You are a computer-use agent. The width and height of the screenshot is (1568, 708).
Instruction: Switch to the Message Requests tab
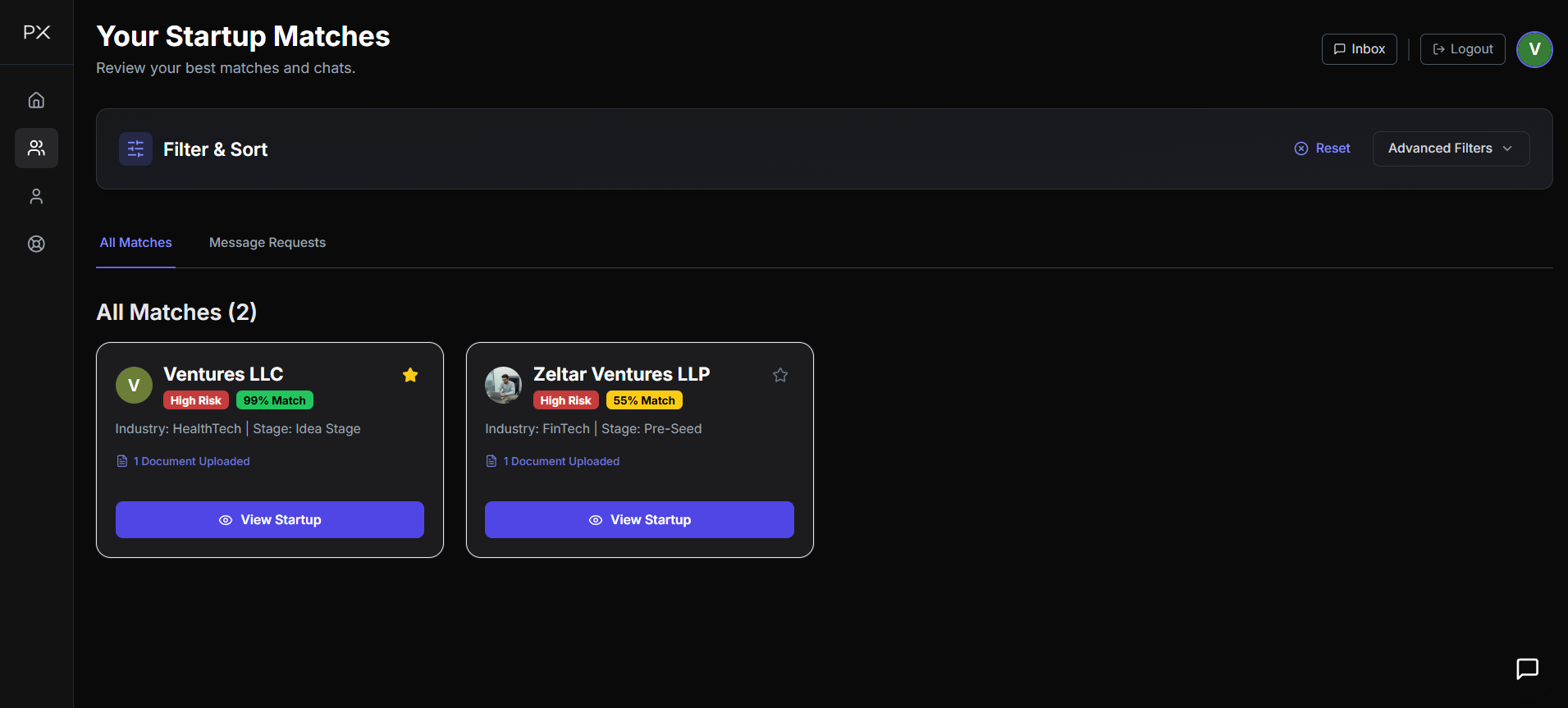[x=267, y=242]
